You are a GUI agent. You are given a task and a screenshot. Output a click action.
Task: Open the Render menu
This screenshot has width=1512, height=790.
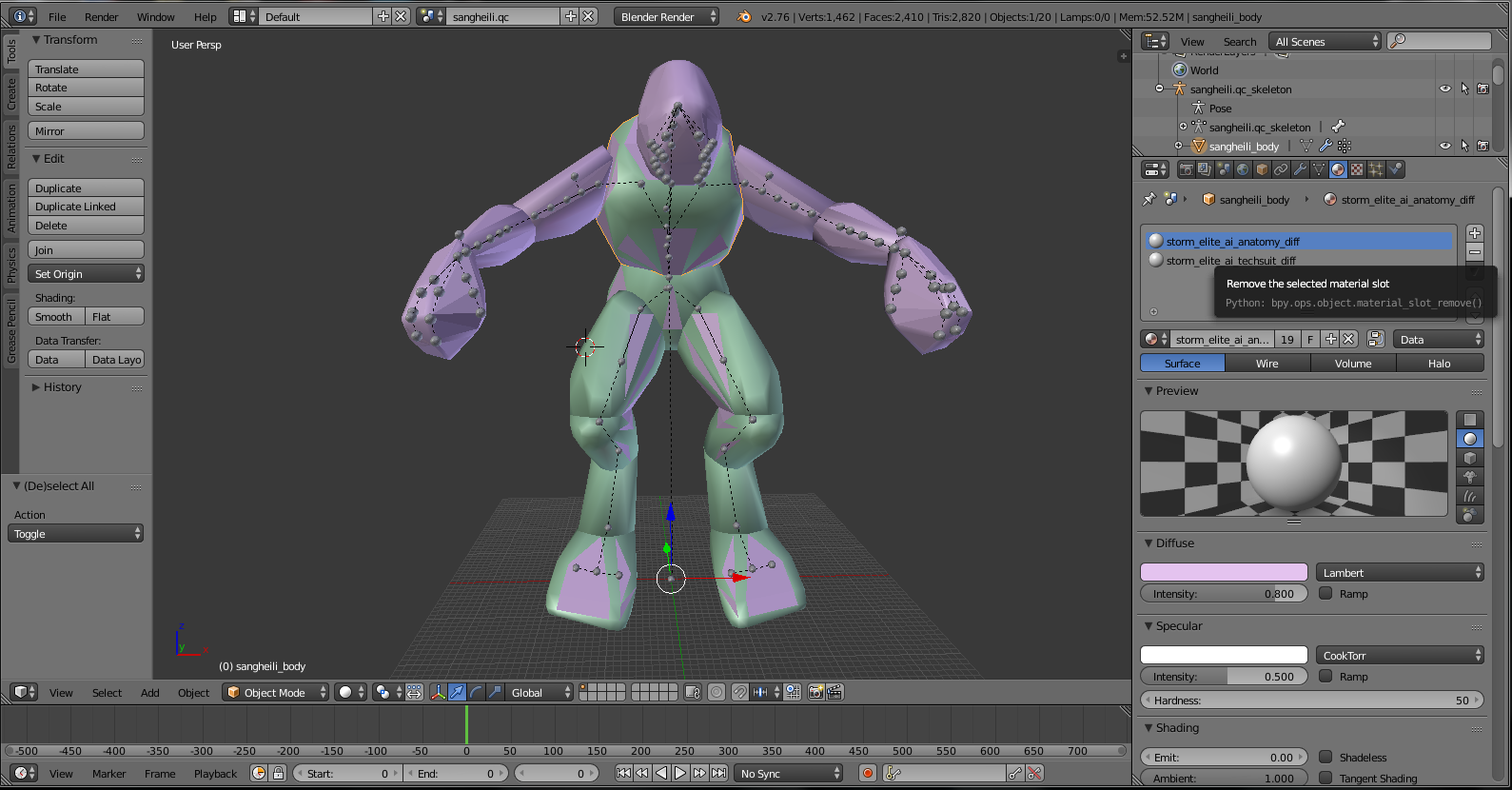coord(101,17)
